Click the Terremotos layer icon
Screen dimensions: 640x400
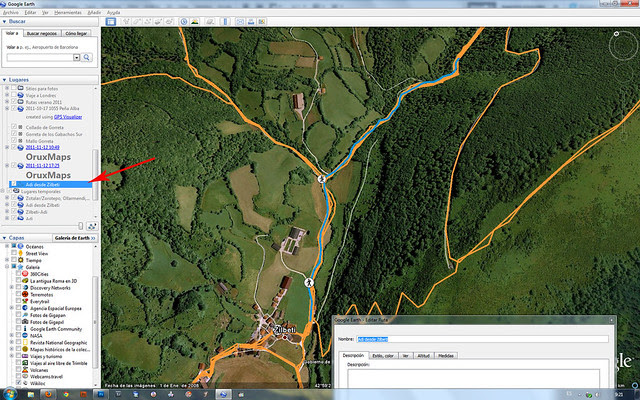click(25, 294)
